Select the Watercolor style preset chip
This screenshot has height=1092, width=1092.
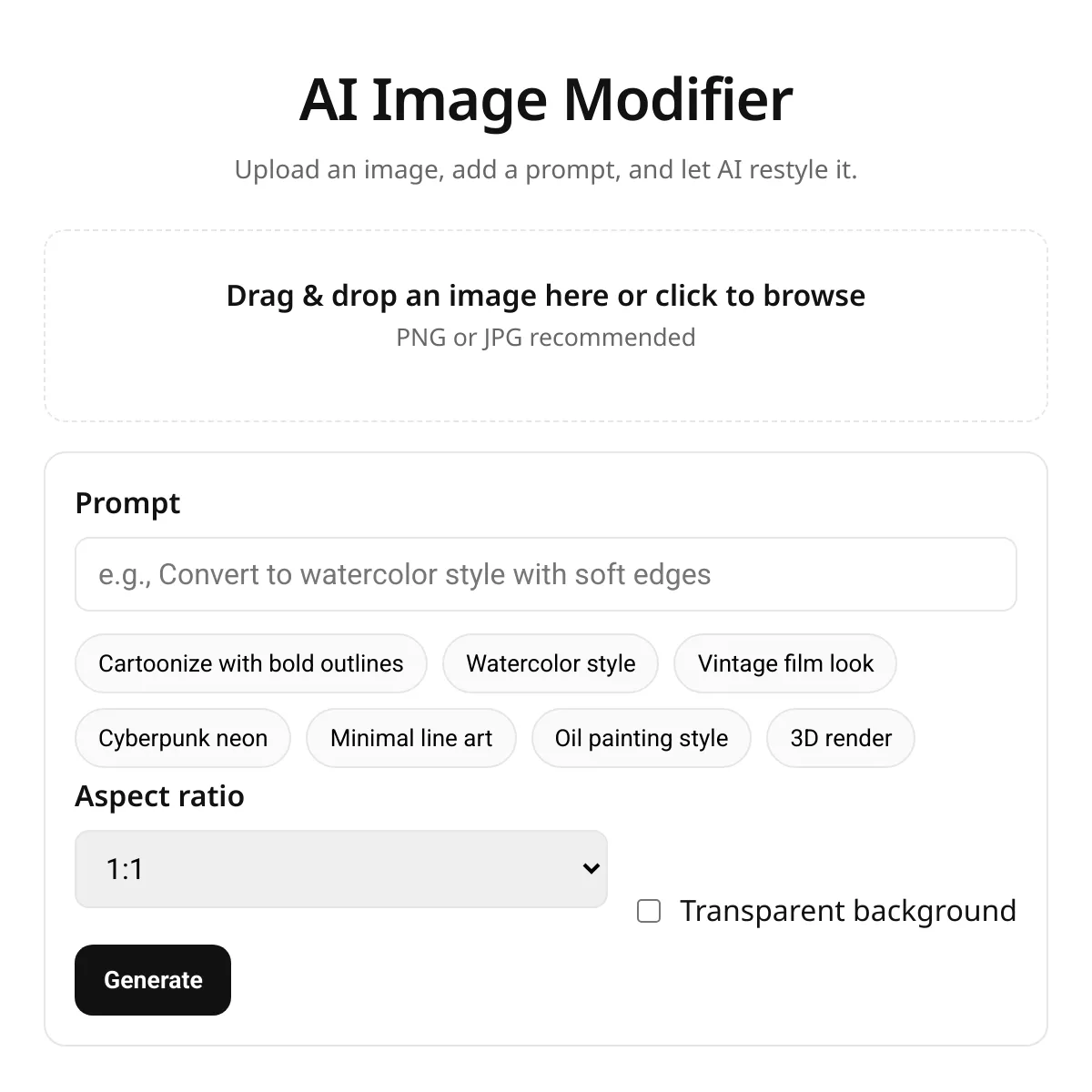click(551, 663)
